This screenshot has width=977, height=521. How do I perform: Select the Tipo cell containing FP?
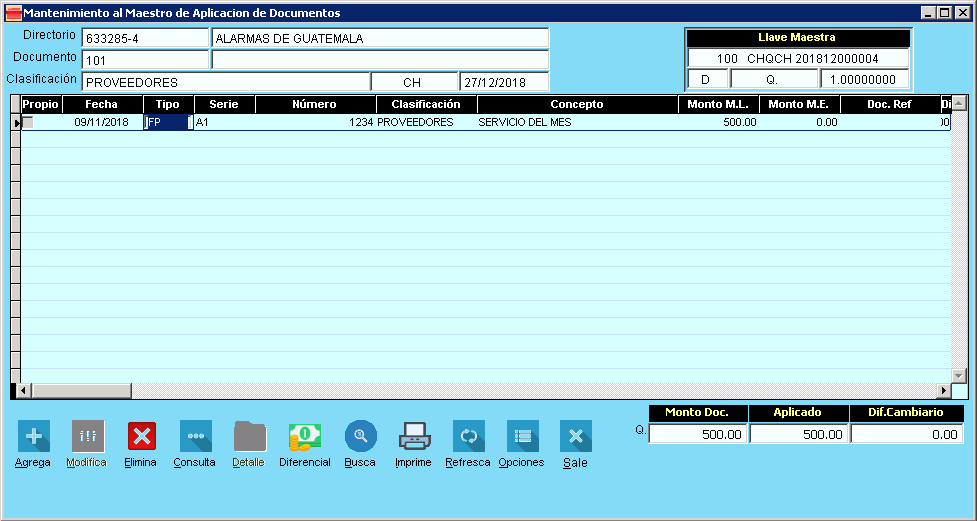(168, 122)
